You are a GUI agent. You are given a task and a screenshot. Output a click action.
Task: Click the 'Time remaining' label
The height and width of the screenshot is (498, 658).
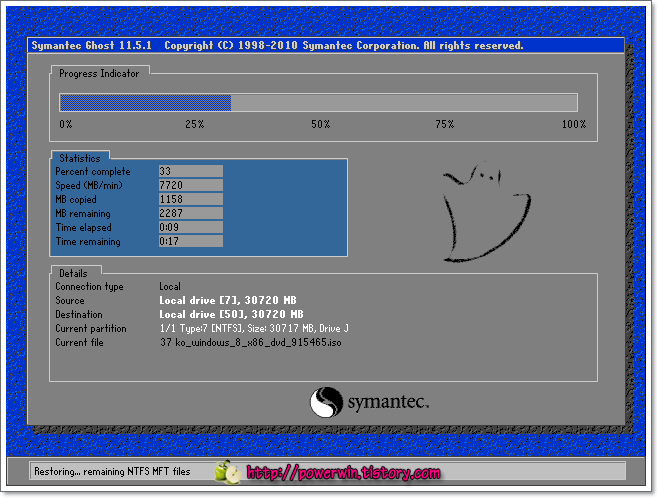tap(88, 242)
